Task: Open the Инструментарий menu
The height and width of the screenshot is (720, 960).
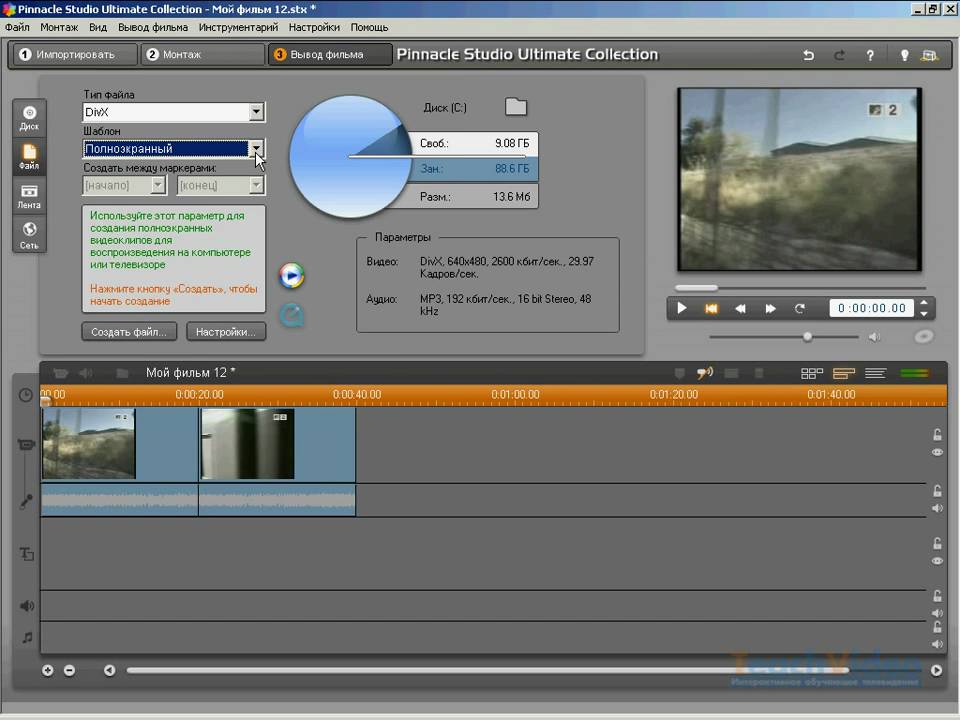Action: pyautogui.click(x=237, y=27)
